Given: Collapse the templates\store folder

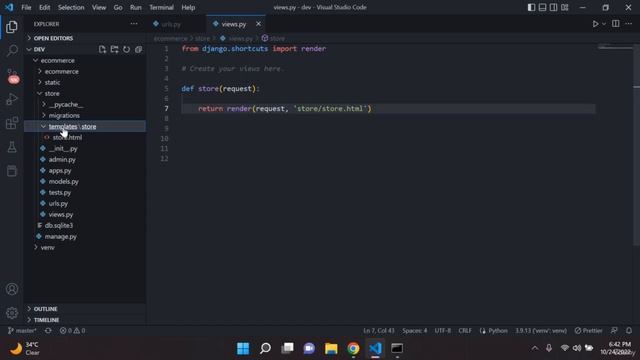Looking at the screenshot, I should 85,127.
